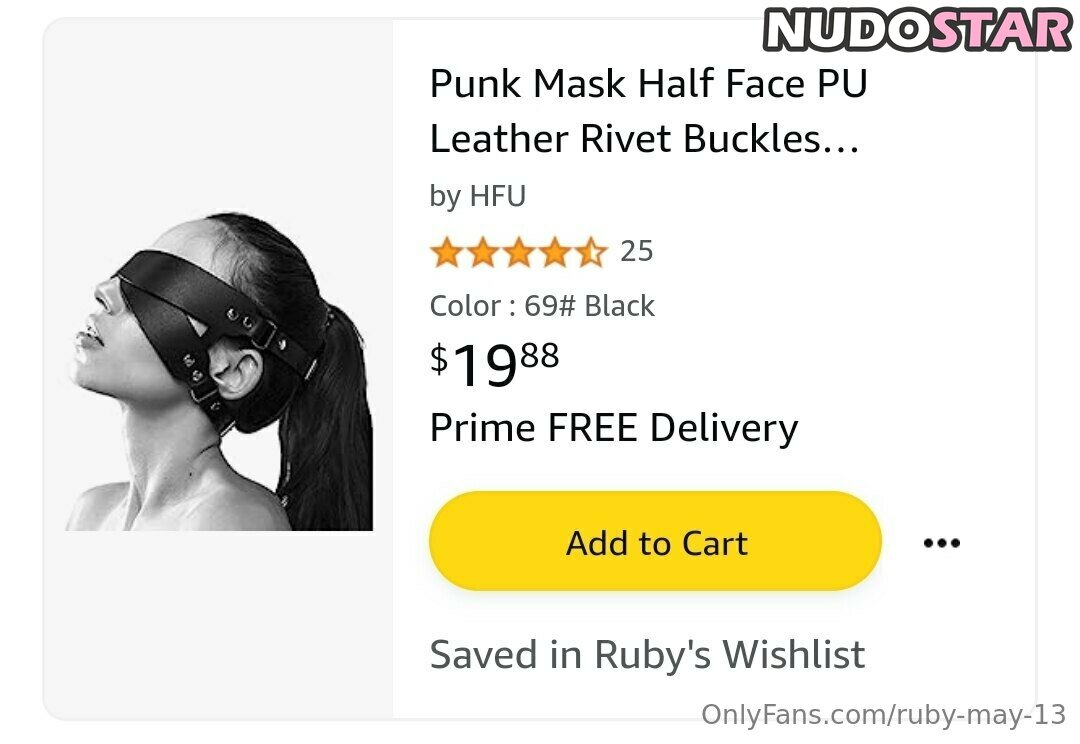
Task: Click the fourth orange rating star
Action: 555,252
